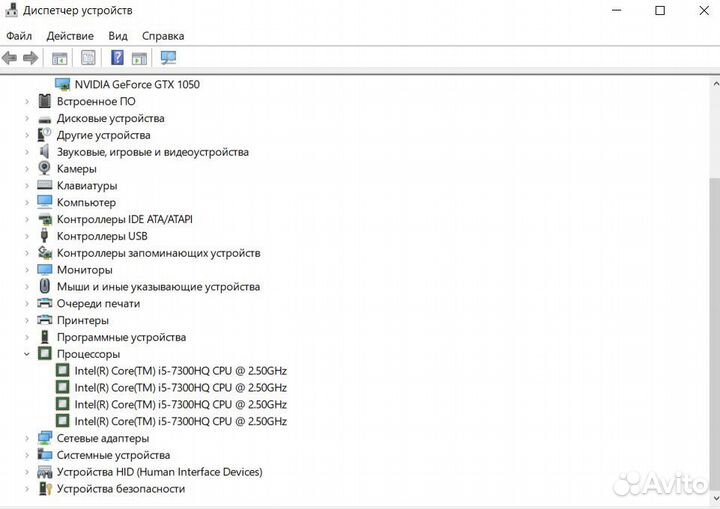Open the Файл menu
720x509 pixels.
[x=19, y=36]
